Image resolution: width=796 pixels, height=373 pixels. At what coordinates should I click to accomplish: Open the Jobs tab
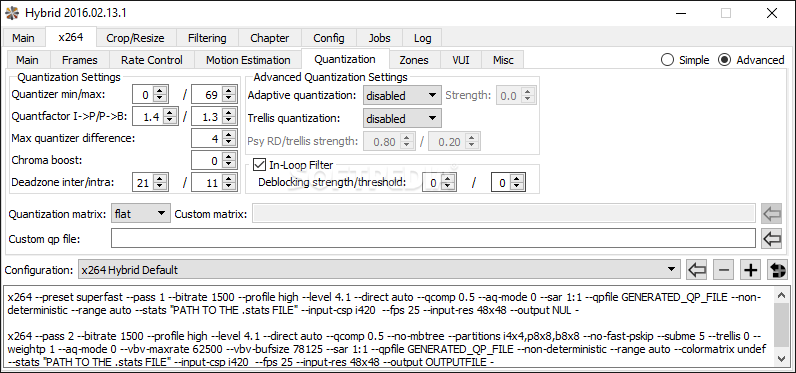click(x=379, y=38)
